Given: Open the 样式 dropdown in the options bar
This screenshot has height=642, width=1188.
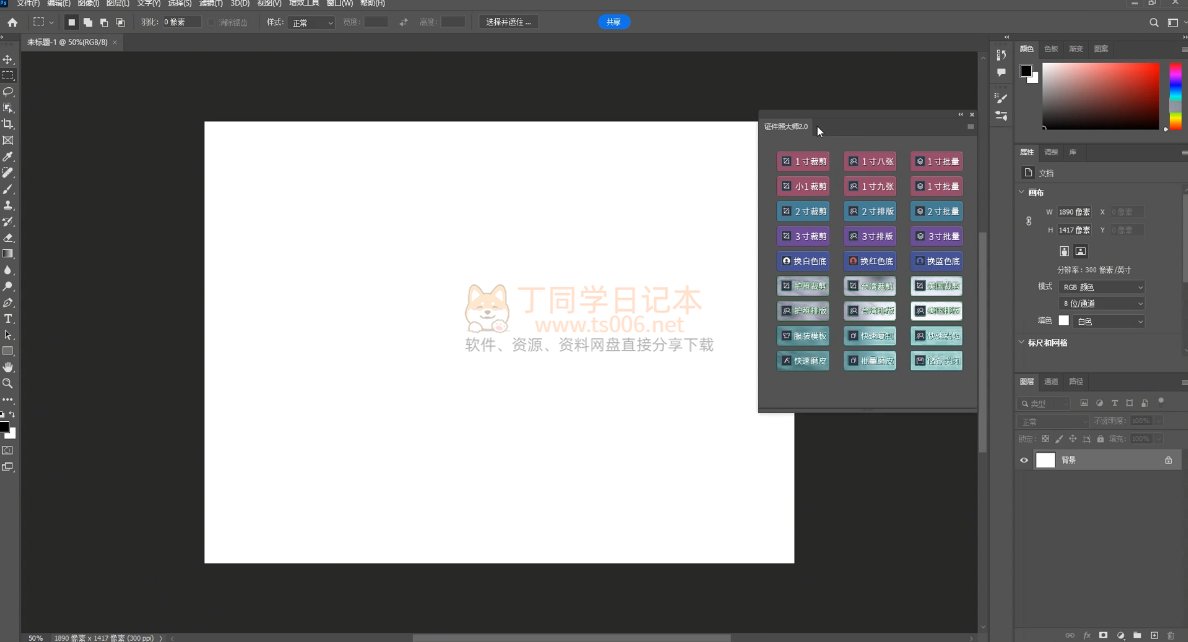Looking at the screenshot, I should coord(312,22).
